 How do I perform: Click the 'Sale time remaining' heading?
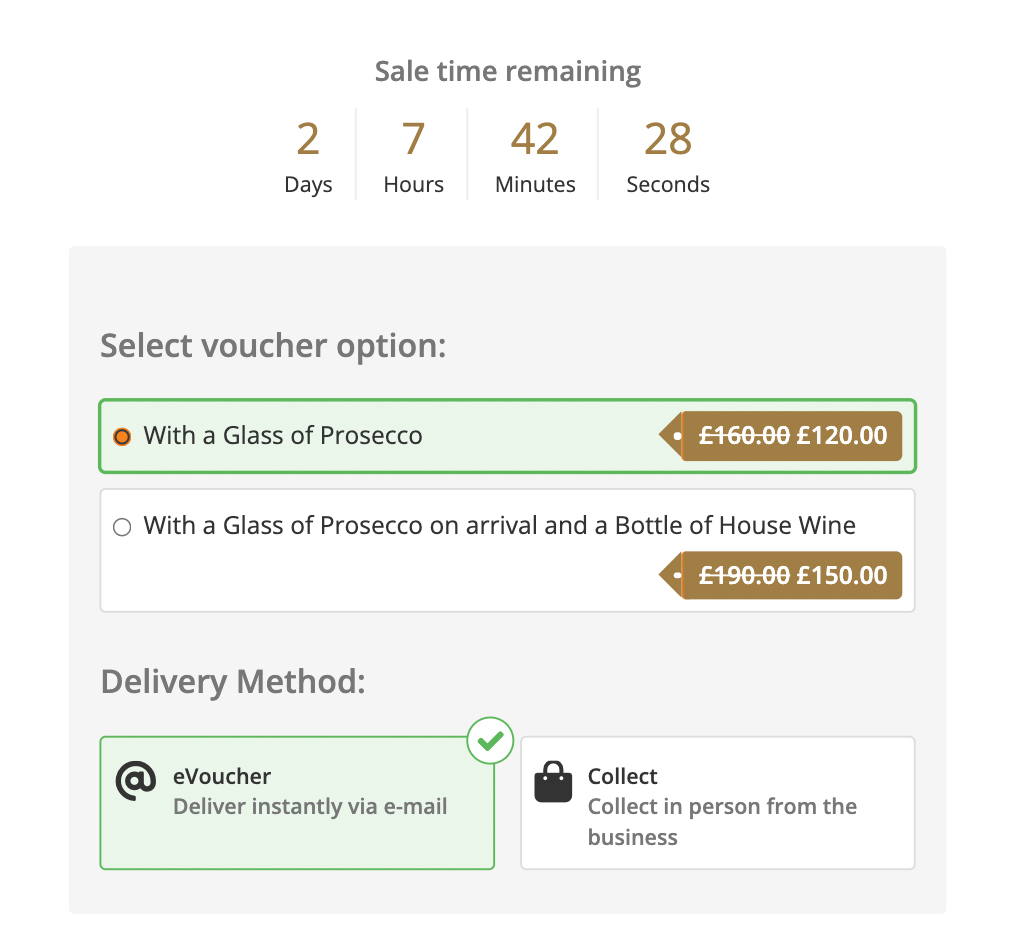point(508,72)
